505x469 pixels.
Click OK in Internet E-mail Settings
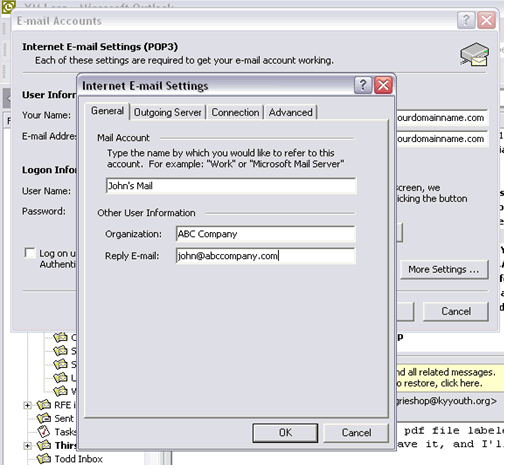285,433
